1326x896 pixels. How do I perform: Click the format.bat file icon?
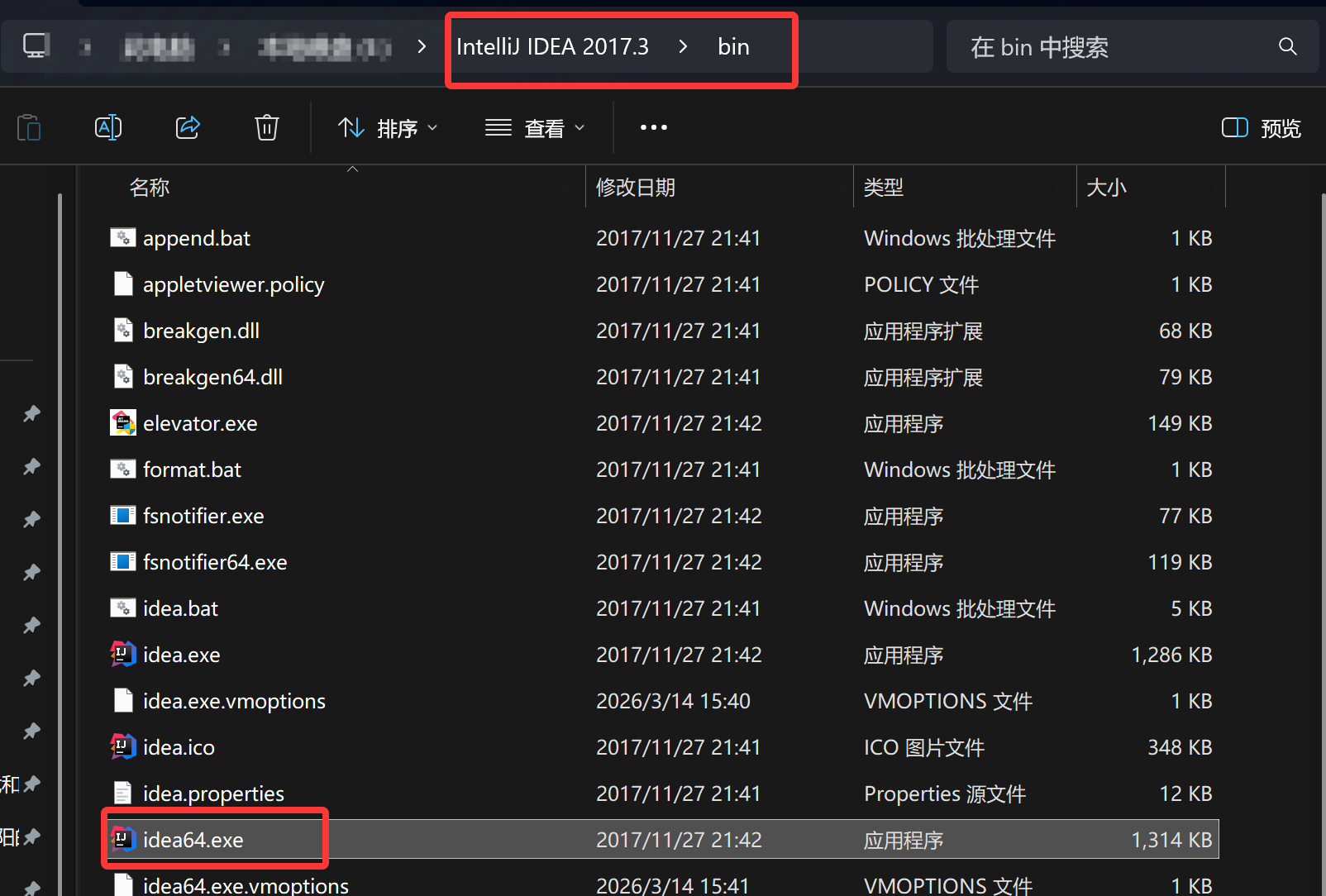click(x=123, y=469)
